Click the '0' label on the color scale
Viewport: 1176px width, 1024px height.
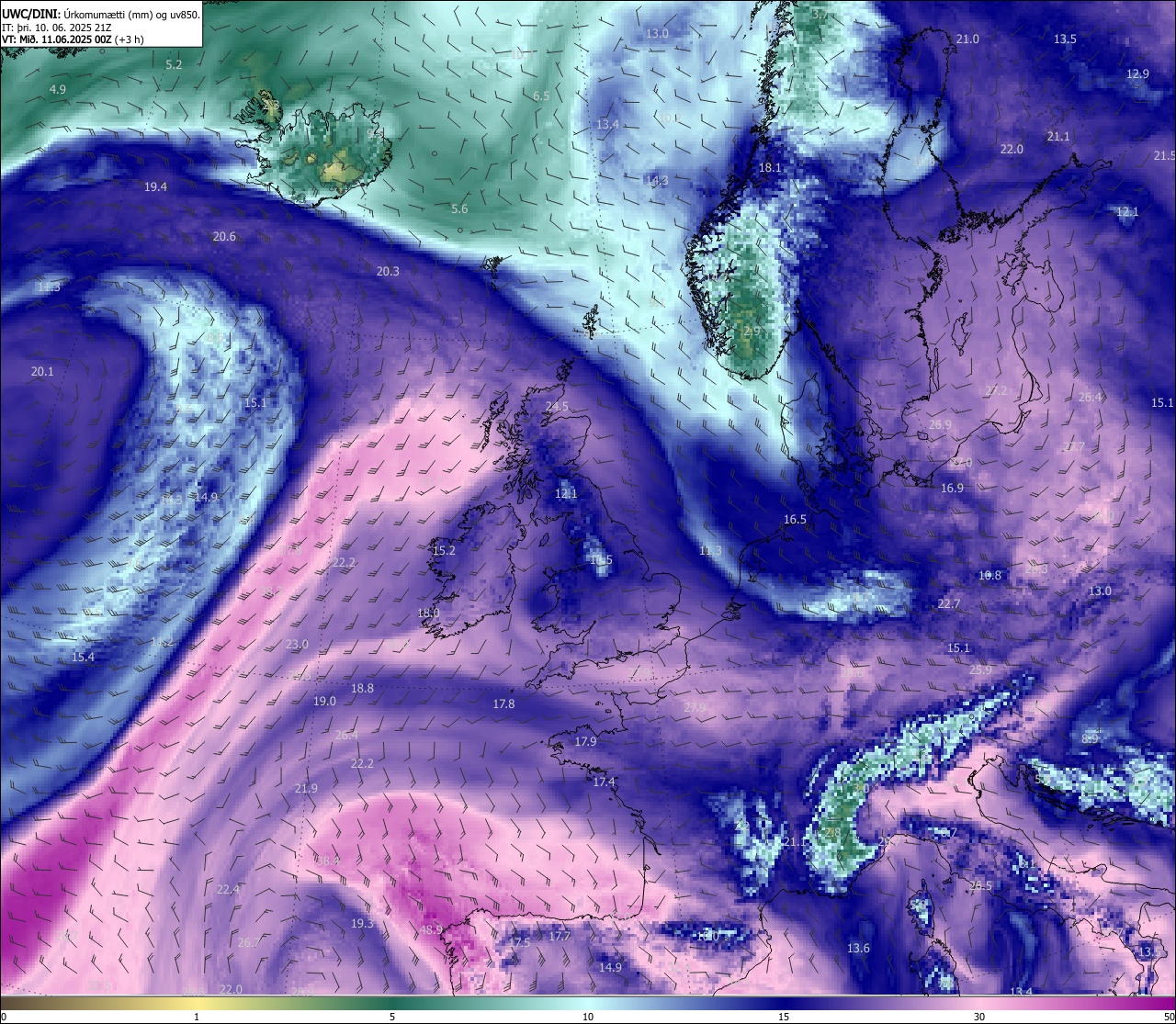4,1017
